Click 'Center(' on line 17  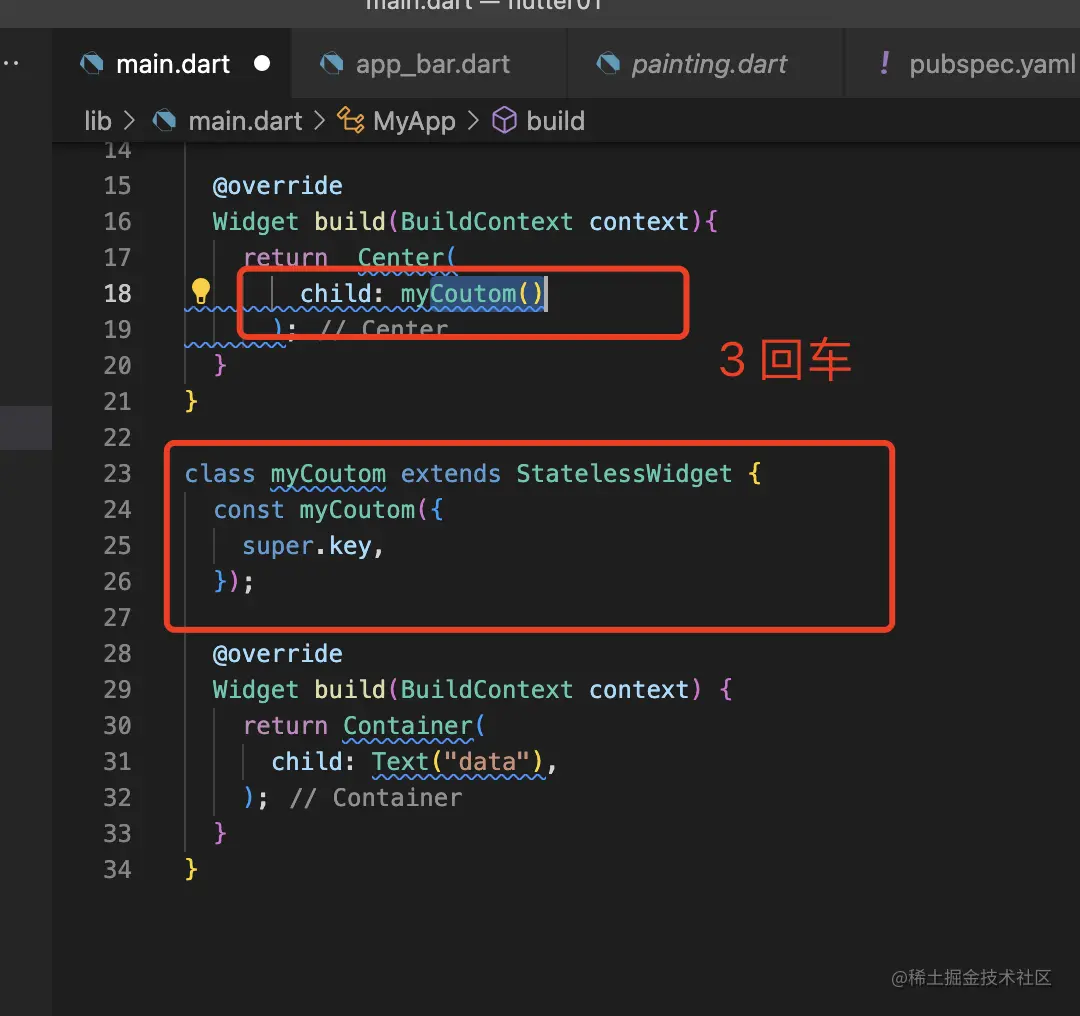[406, 258]
